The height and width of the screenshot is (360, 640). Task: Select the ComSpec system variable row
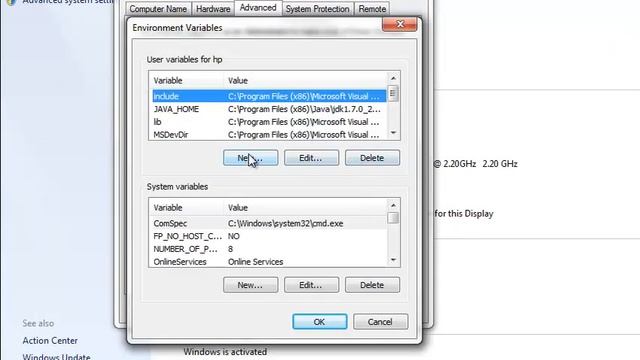tap(269, 223)
